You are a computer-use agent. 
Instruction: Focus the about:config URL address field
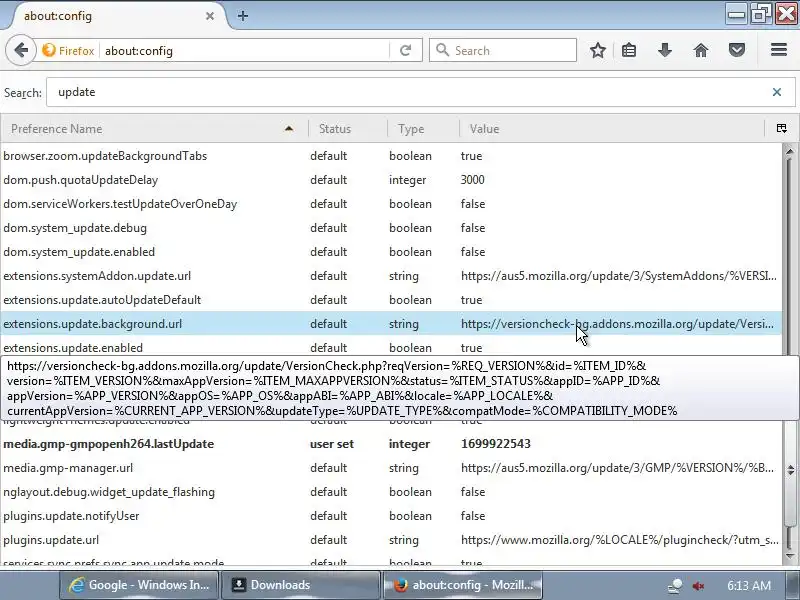coord(245,51)
